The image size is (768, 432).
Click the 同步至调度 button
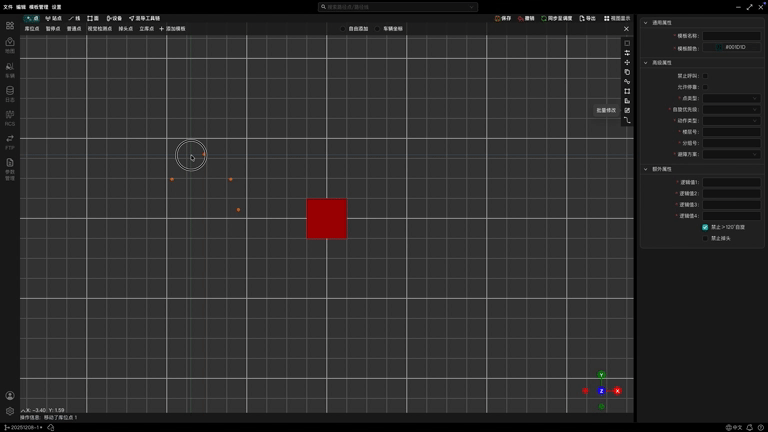click(557, 18)
